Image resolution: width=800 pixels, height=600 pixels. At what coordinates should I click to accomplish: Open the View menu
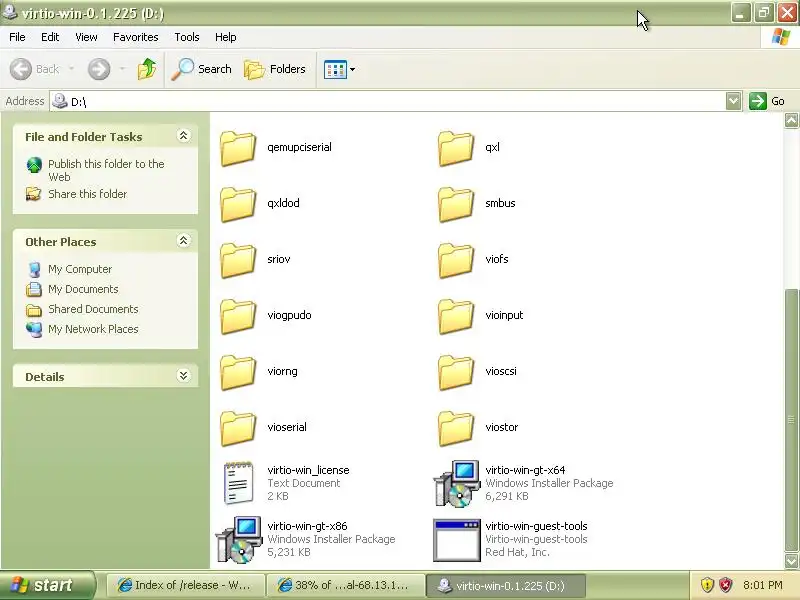point(86,37)
